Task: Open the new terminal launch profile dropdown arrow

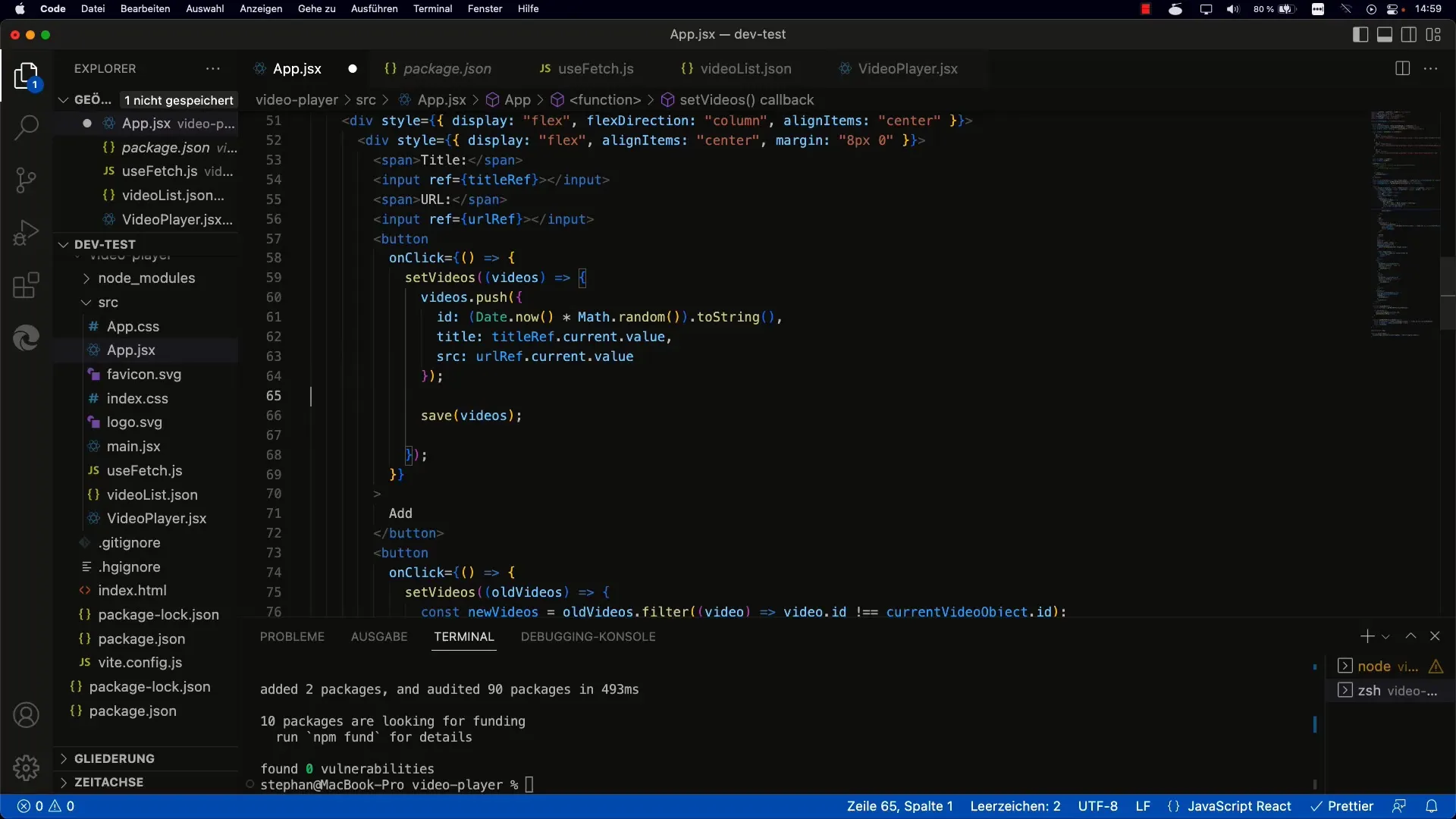Action: coord(1385,637)
